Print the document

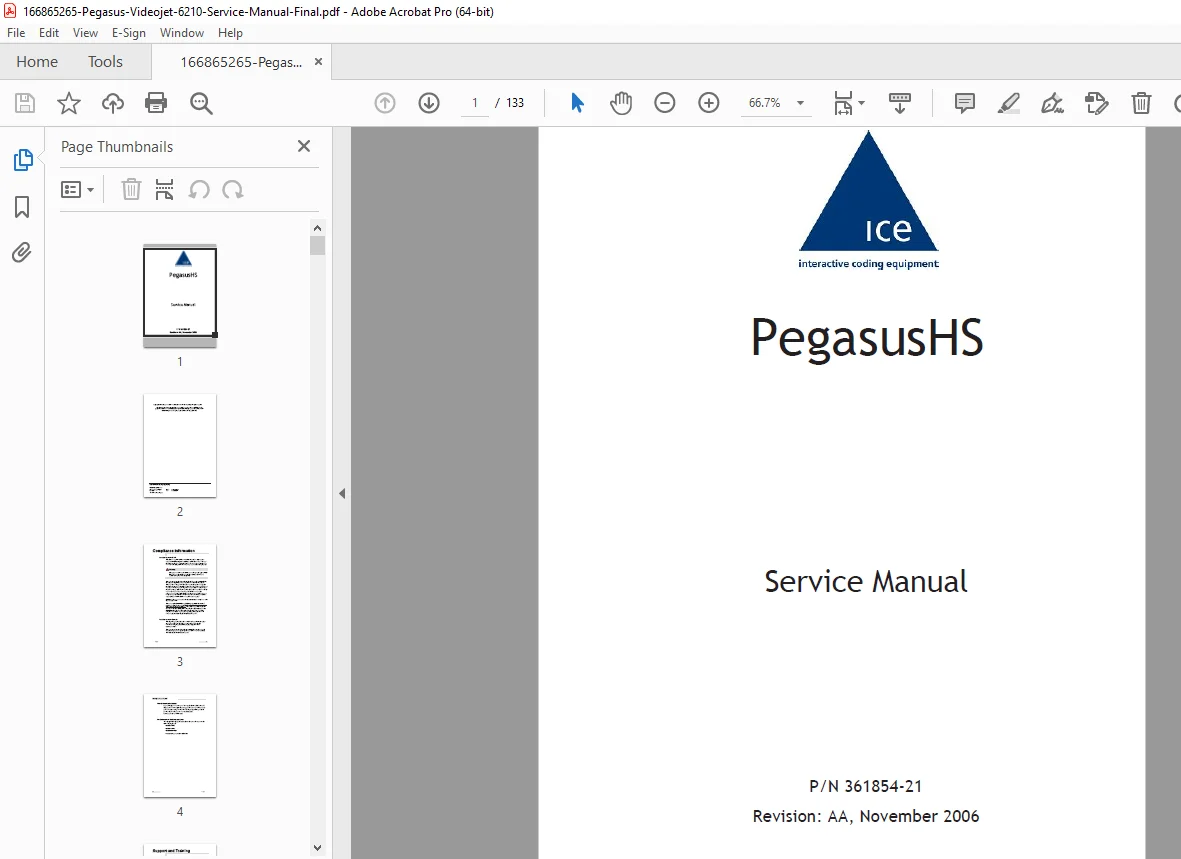click(x=156, y=103)
